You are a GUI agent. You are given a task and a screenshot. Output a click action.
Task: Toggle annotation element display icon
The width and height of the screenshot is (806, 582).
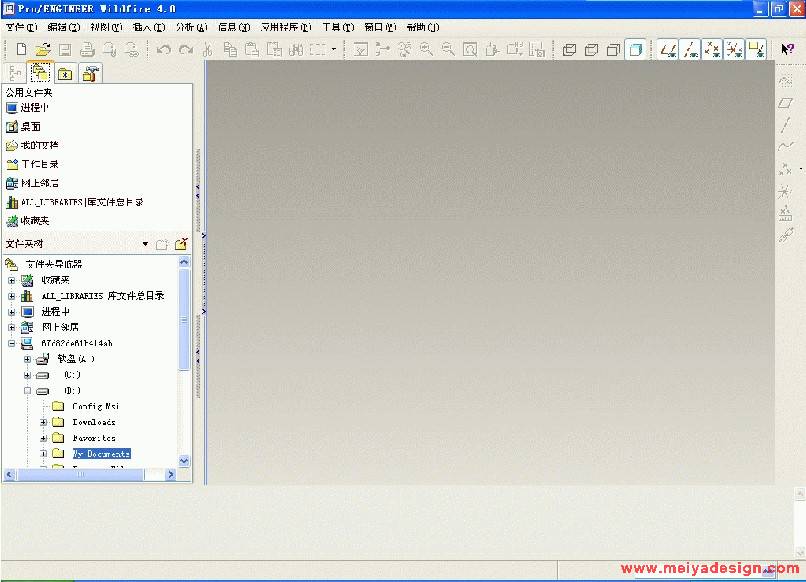pos(757,50)
